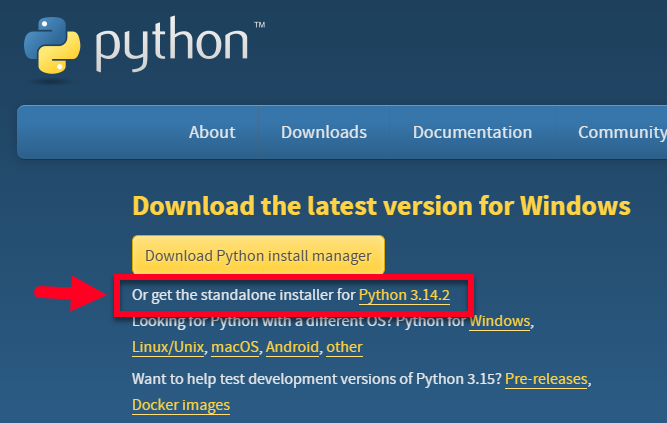Viewport: 667px width, 423px height.
Task: Choose the Linux/Unix downloads link
Action: coord(167,347)
